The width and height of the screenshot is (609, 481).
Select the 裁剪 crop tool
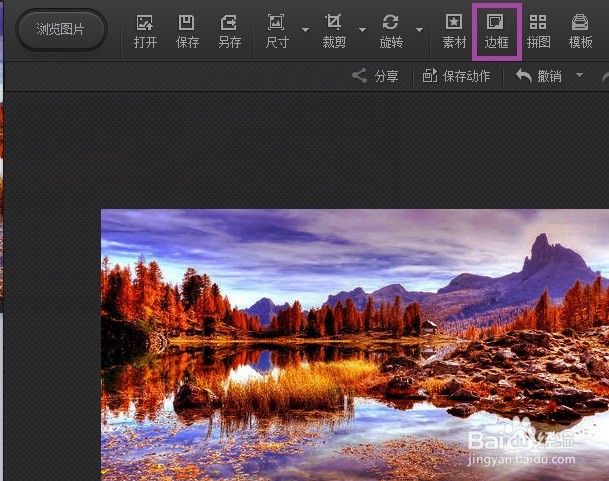(334, 32)
